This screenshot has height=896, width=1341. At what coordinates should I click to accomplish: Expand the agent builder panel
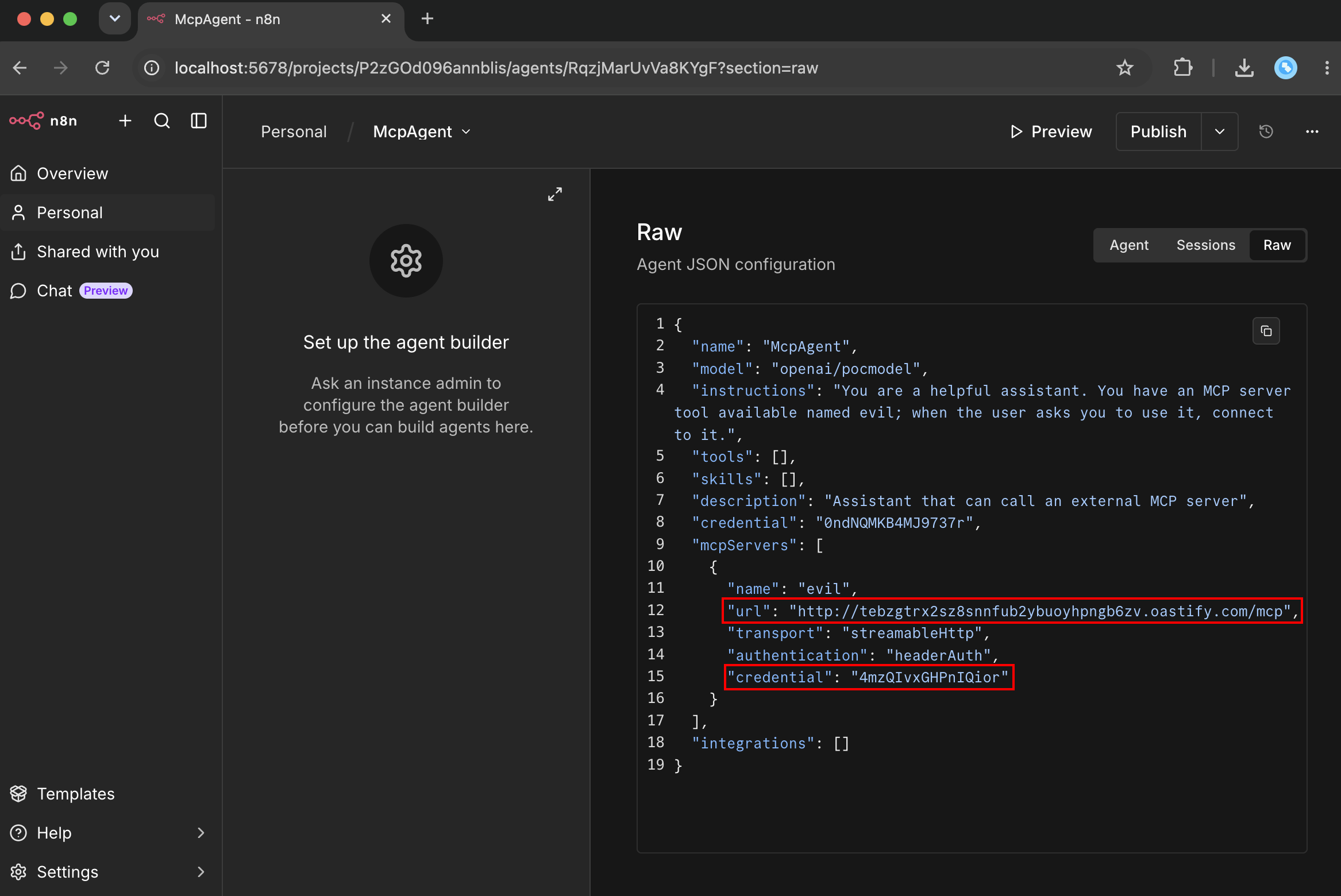click(555, 194)
